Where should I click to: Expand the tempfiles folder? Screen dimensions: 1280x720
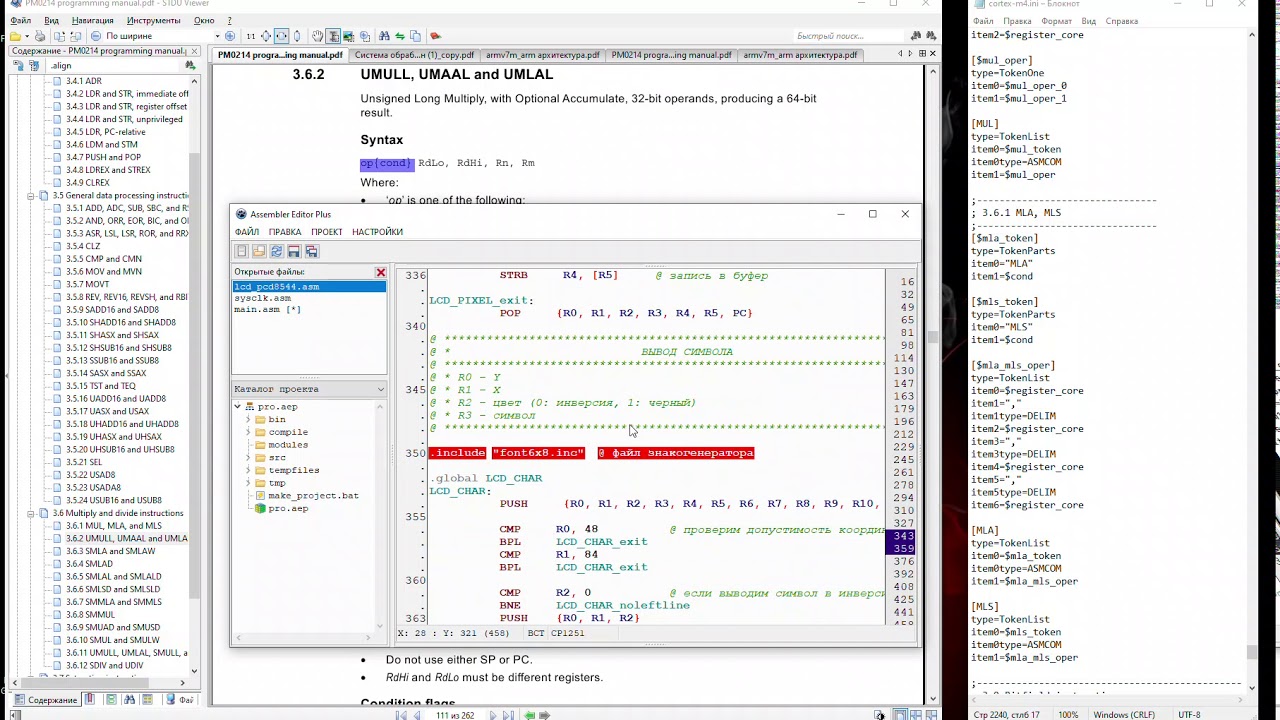(x=248, y=470)
